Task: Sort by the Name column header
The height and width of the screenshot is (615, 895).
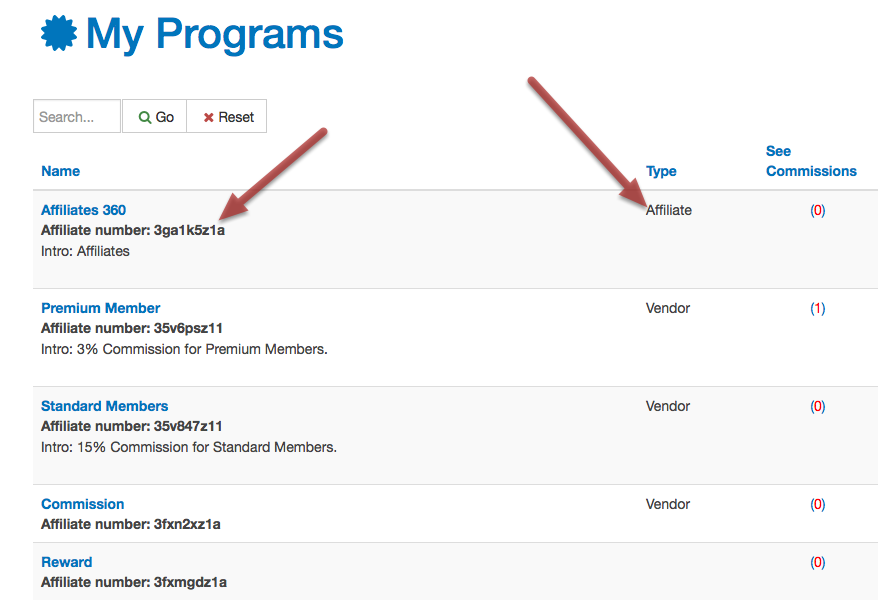Action: [61, 171]
